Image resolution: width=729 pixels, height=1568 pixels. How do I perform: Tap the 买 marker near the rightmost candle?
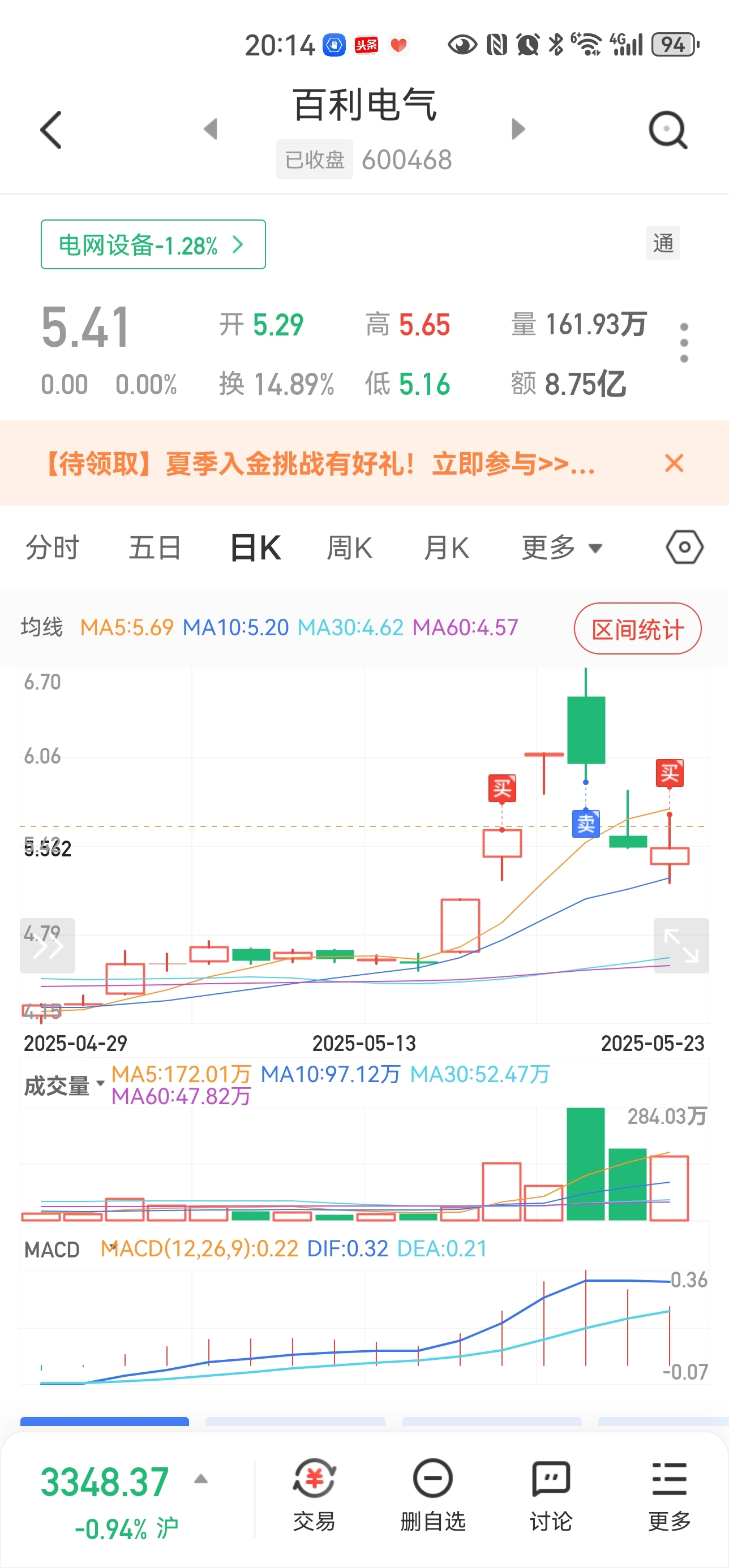(x=670, y=773)
